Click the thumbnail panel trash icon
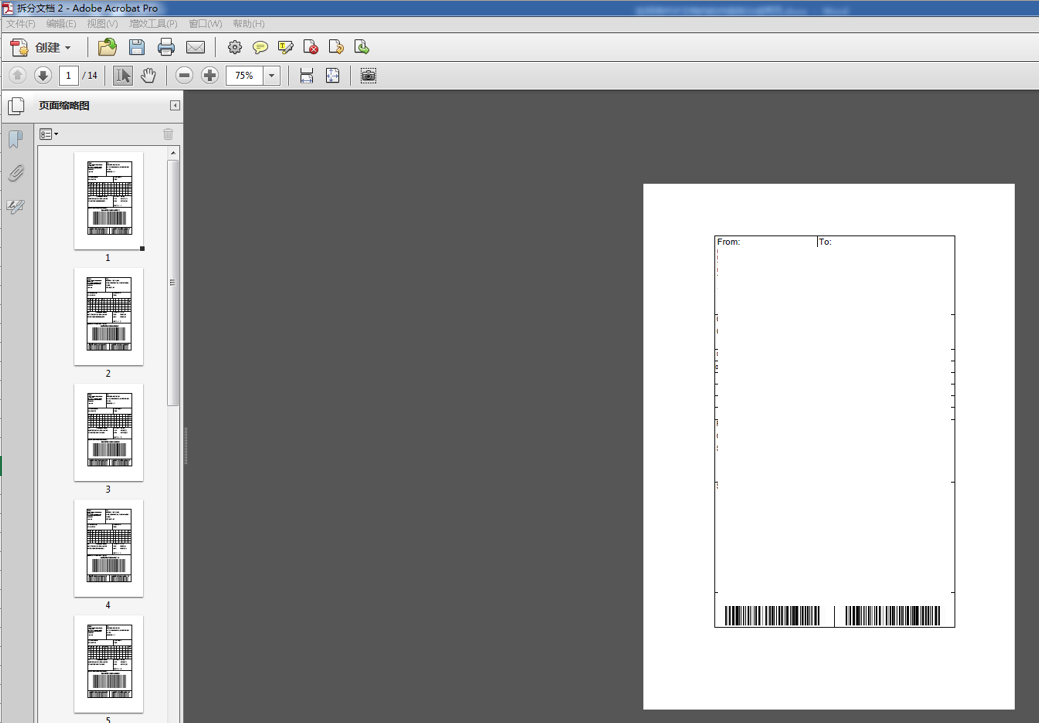The width and height of the screenshot is (1039, 723). [x=168, y=135]
